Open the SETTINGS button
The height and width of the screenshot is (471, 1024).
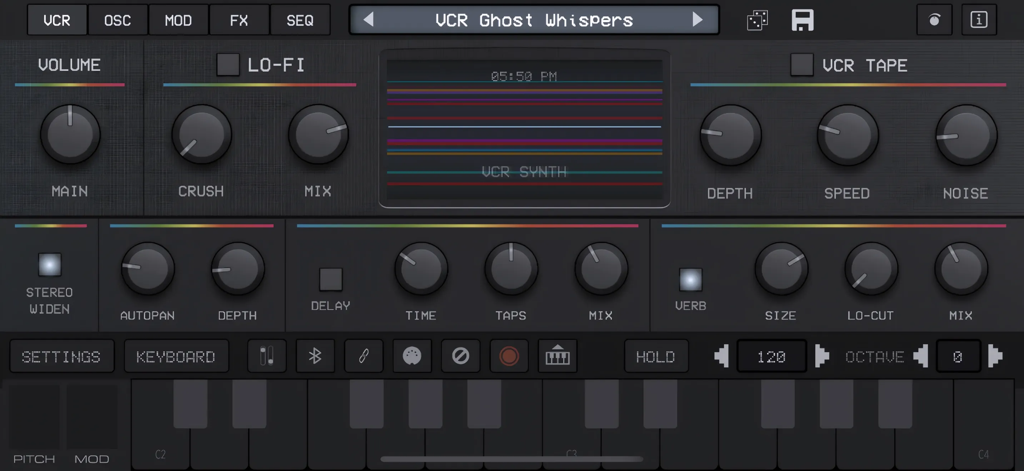click(62, 357)
